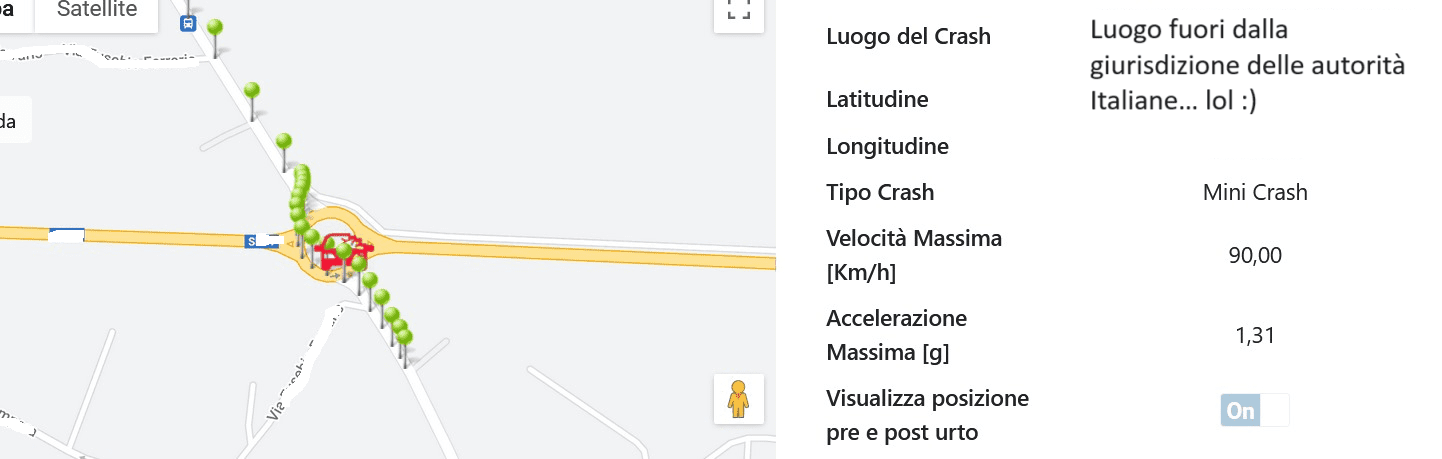1442x459 pixels.
Task: Switch map to Satellite view
Action: (97, 11)
